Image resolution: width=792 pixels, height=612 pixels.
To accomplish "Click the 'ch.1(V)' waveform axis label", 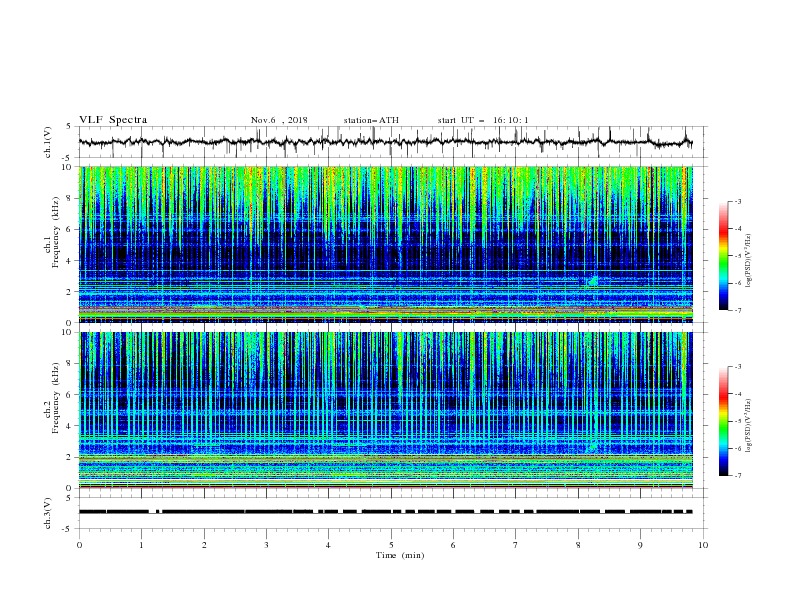I will click(48, 142).
